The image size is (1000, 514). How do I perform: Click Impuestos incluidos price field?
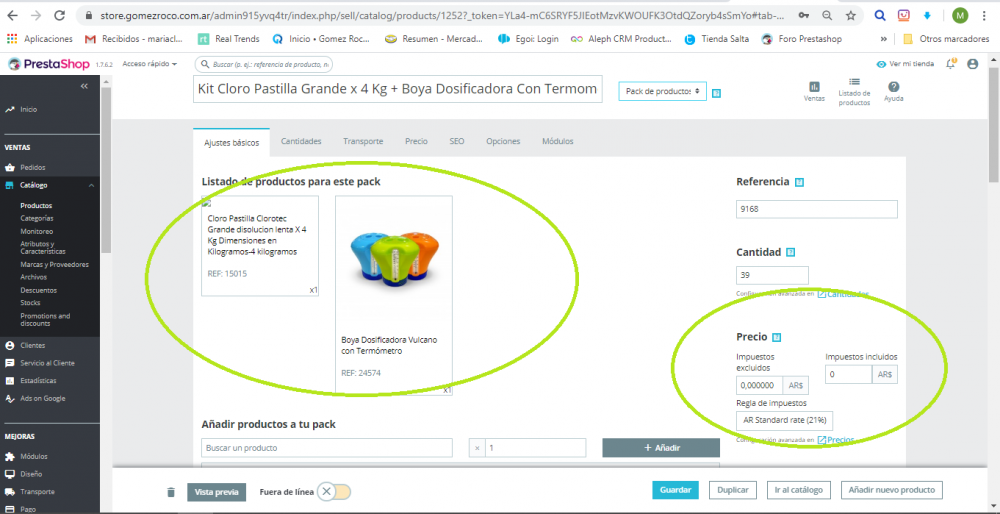click(849, 374)
